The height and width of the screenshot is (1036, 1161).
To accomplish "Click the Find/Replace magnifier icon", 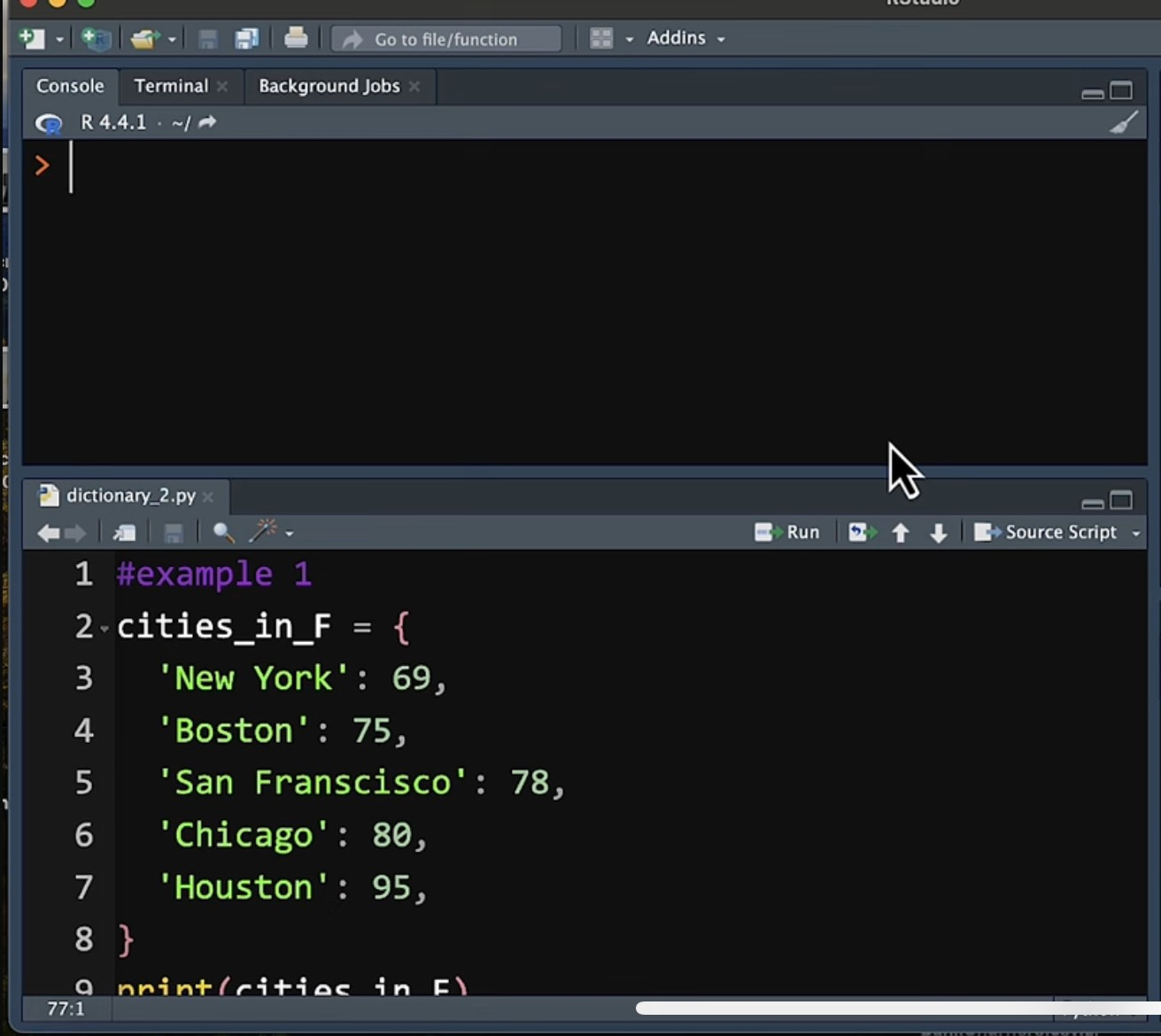I will click(x=223, y=532).
